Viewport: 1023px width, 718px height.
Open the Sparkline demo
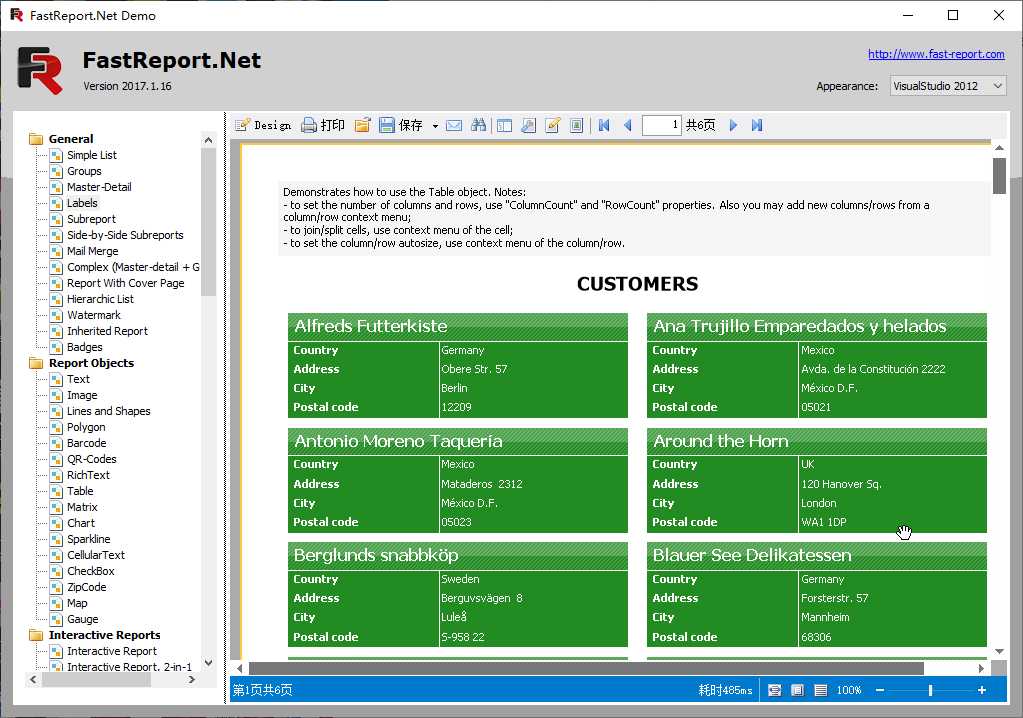click(89, 539)
